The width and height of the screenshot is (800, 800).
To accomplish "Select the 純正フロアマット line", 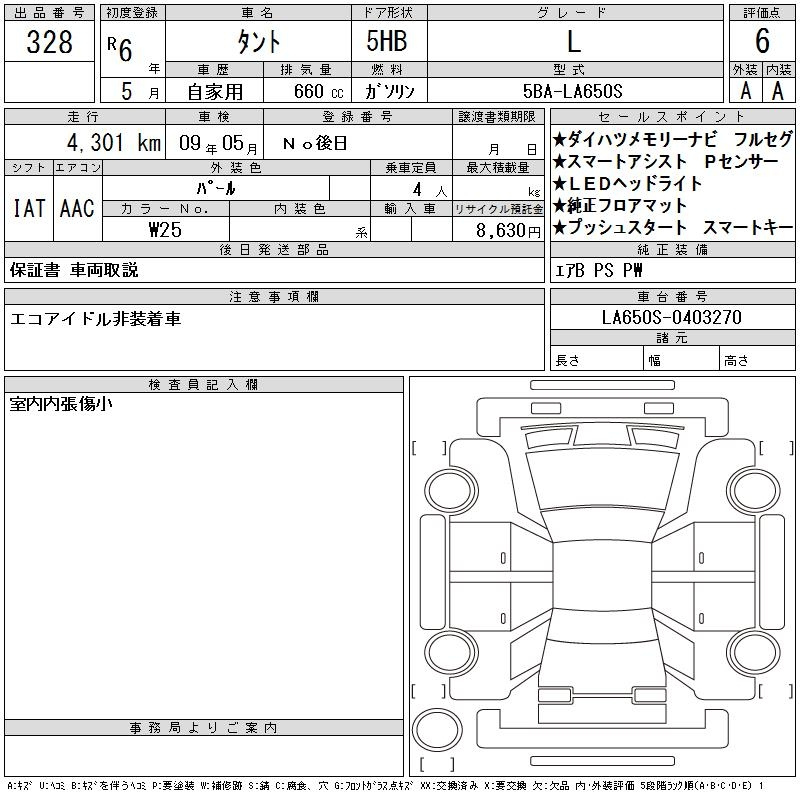I will click(620, 205).
